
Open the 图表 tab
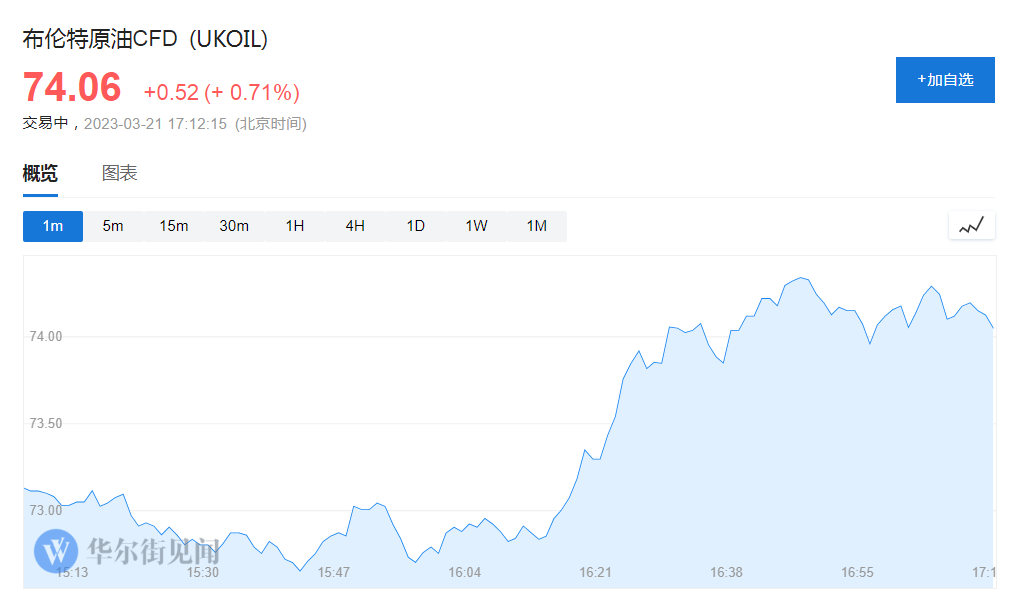pos(120,173)
